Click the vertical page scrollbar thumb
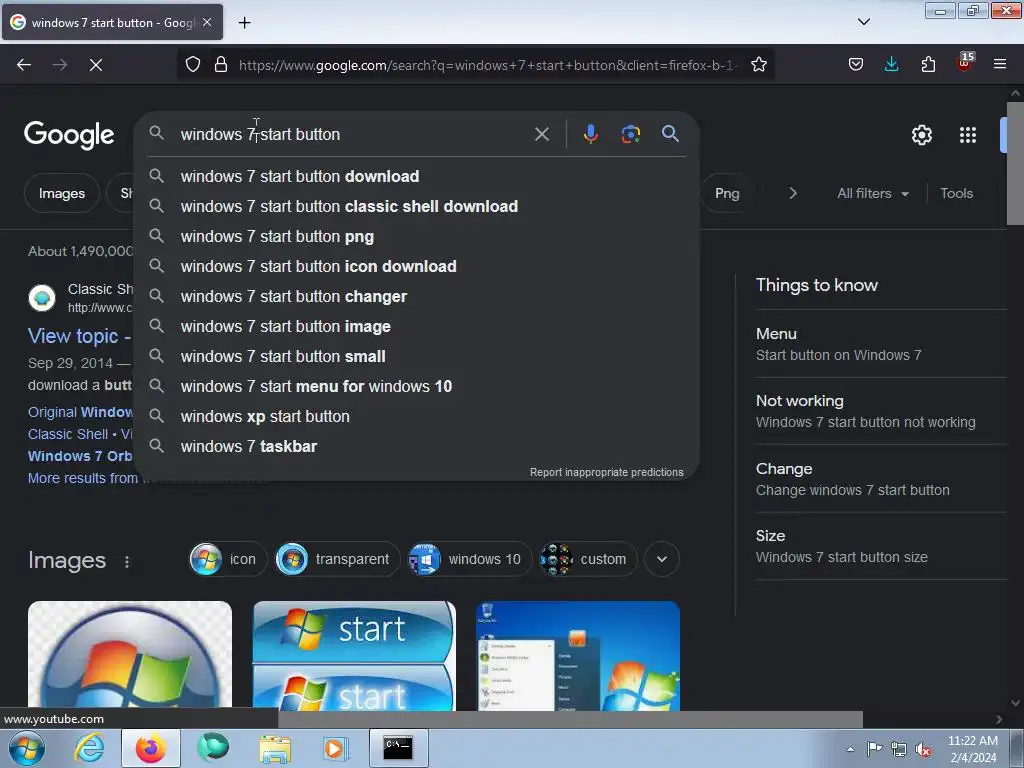This screenshot has height=768, width=1024. (1015, 163)
